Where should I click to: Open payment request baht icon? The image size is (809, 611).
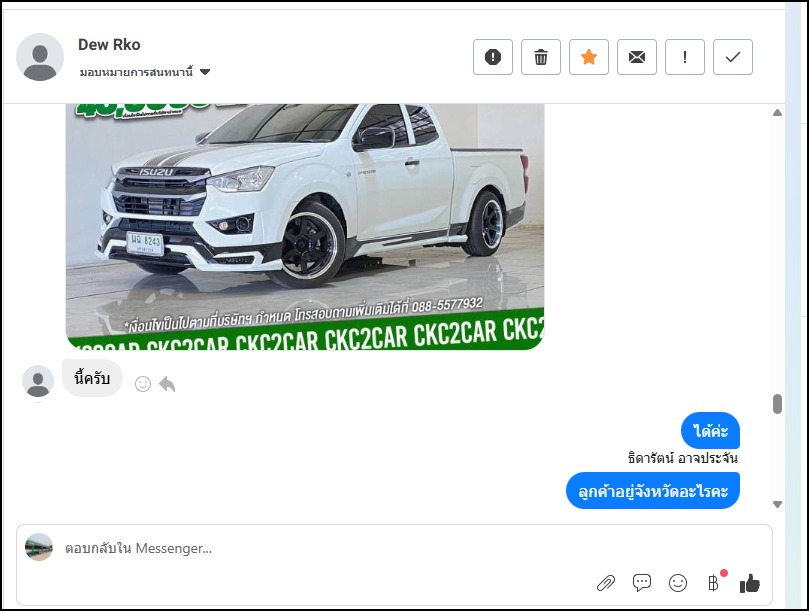click(x=714, y=583)
